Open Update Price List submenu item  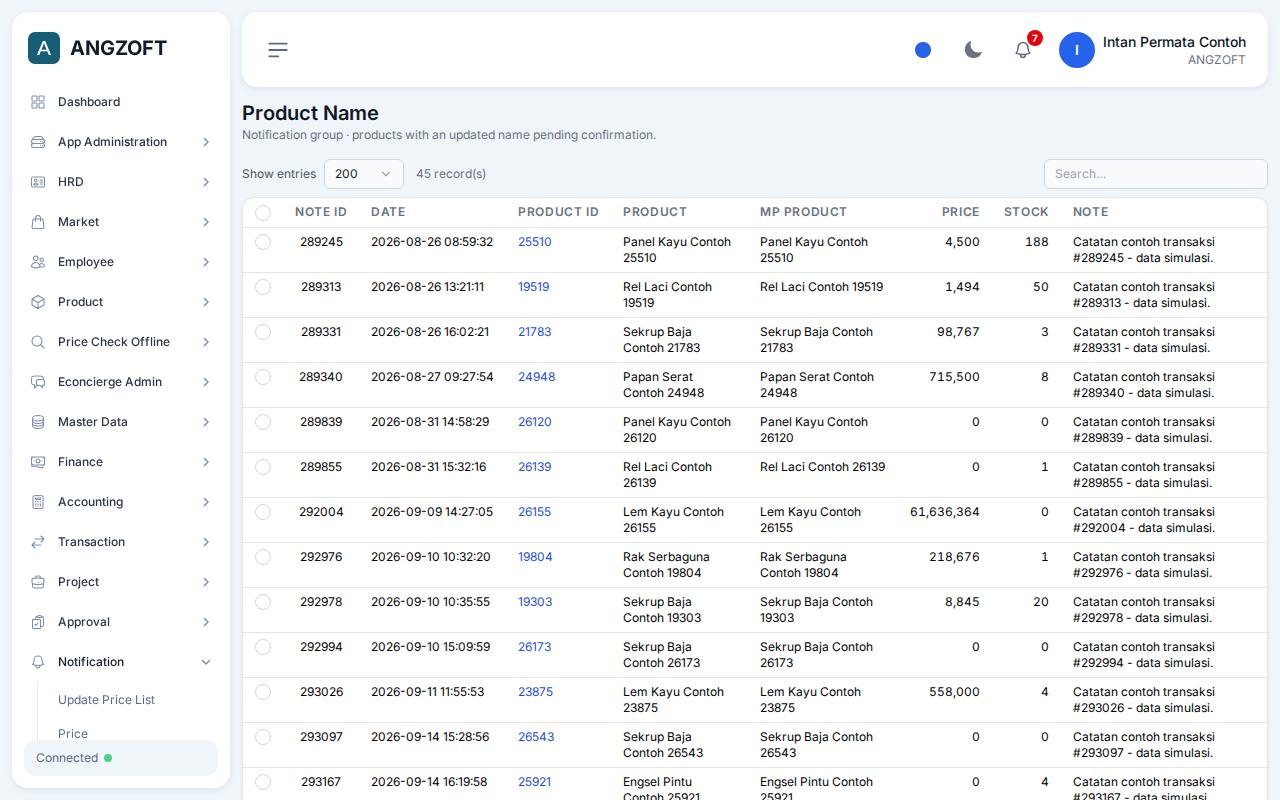pos(106,700)
